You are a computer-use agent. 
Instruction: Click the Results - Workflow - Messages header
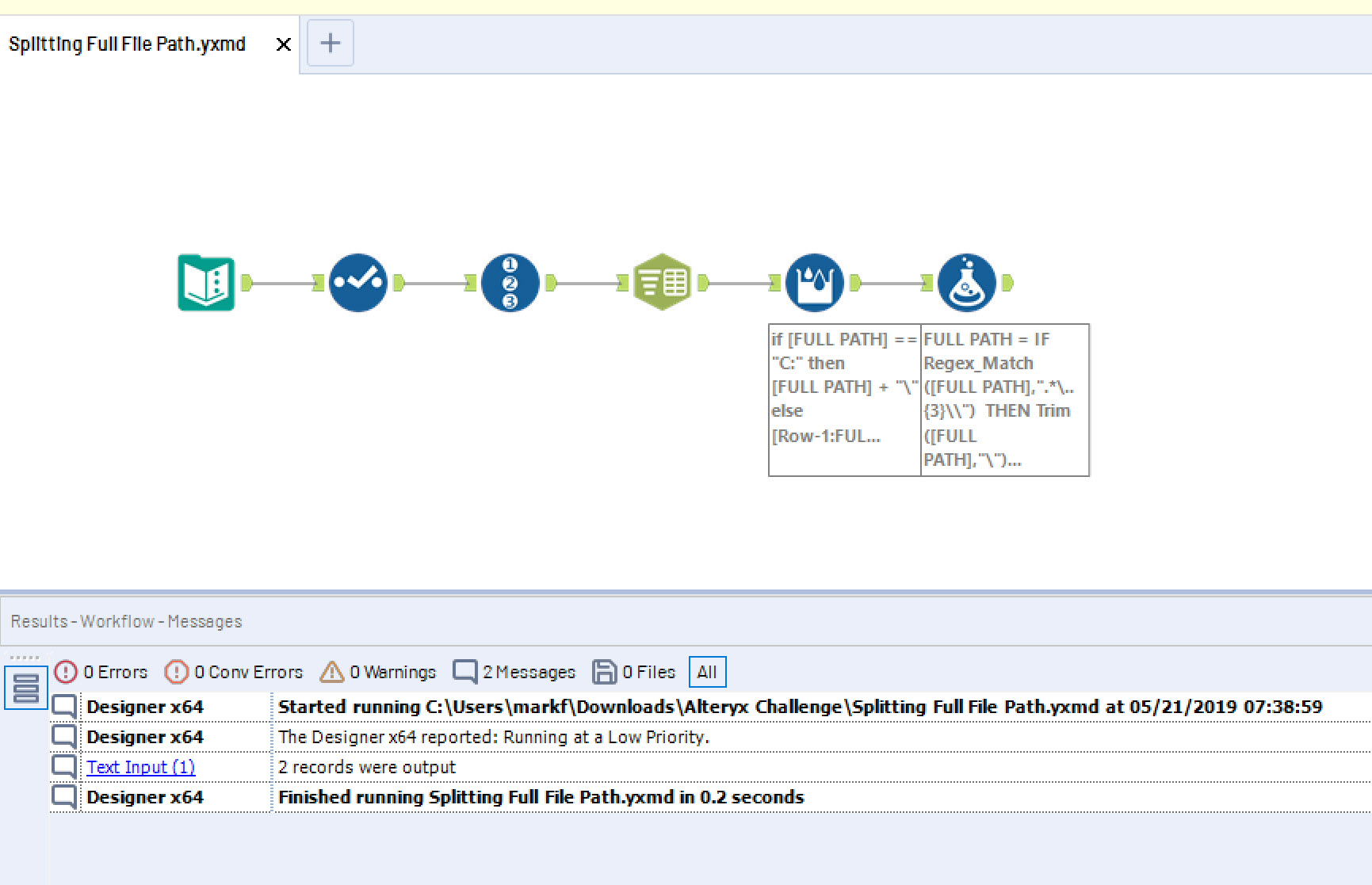click(x=125, y=621)
